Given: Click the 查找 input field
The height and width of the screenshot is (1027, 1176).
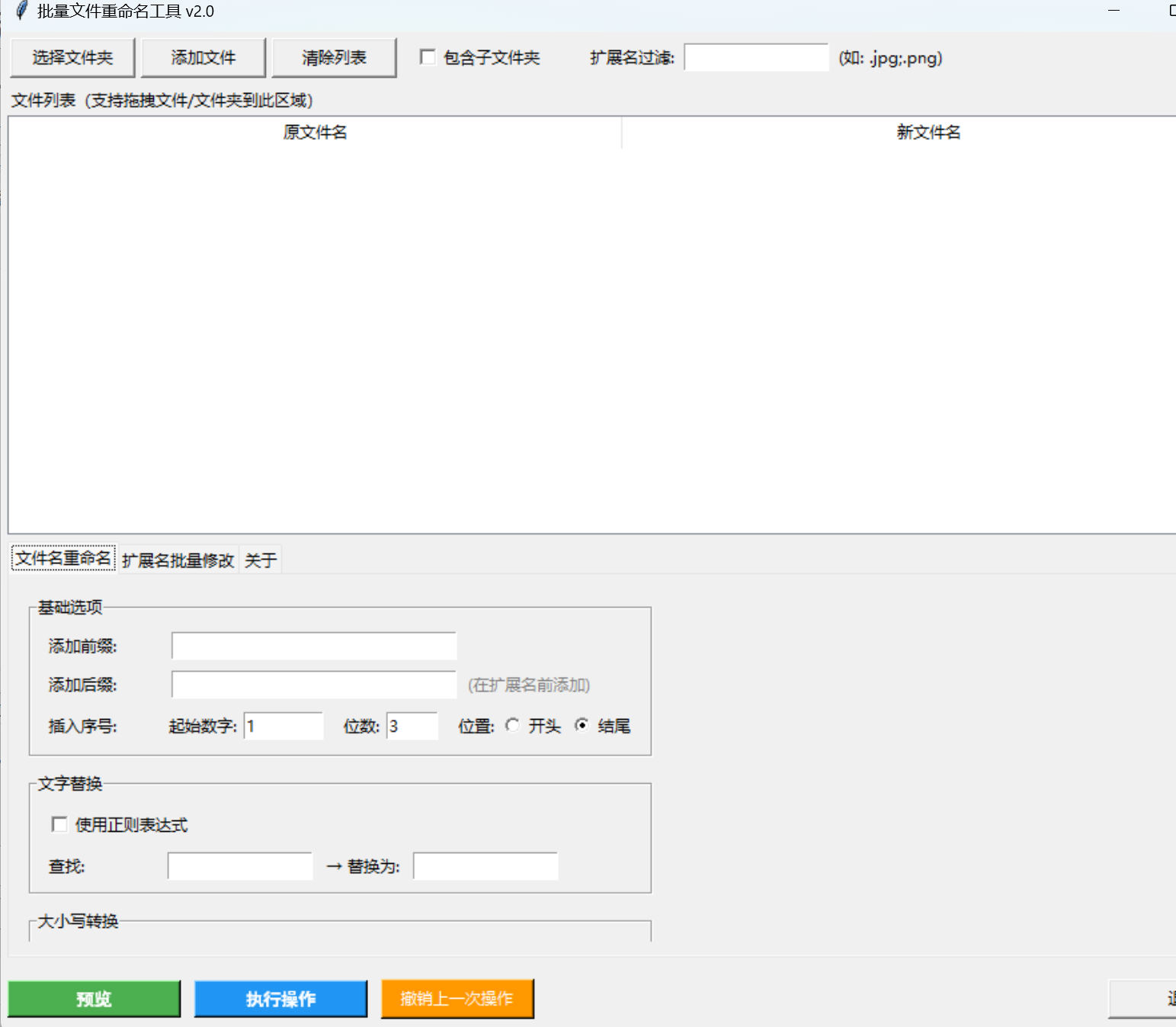Looking at the screenshot, I should coord(240,866).
